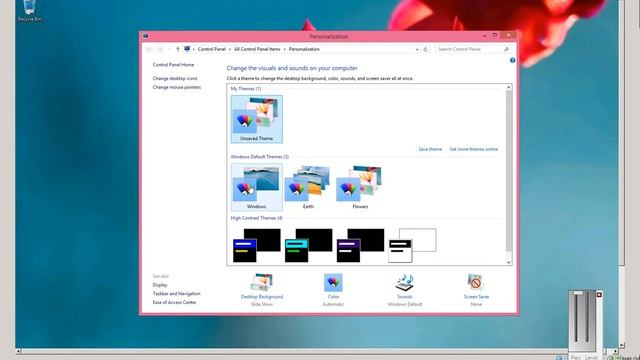Choose the high contrast theme with purple bar
This screenshot has width=640, height=360.
[x=360, y=245]
